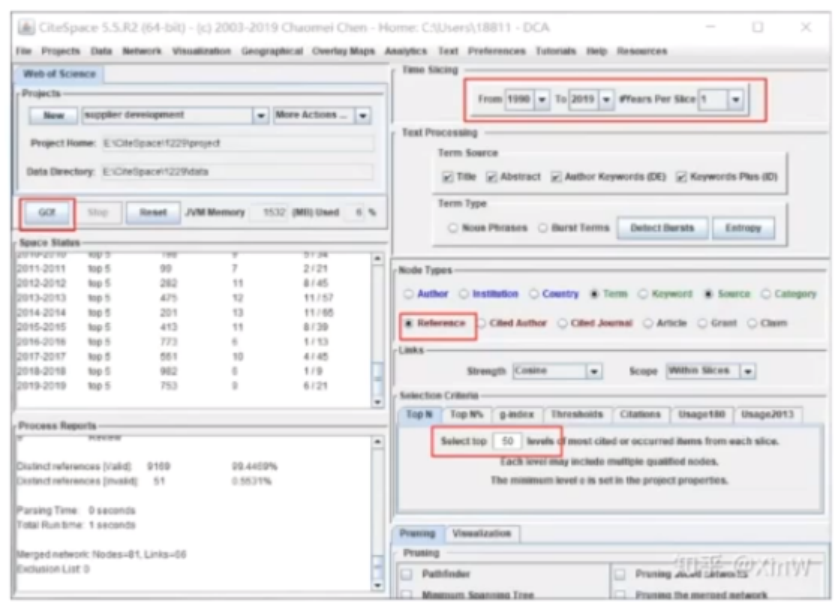
Task: Open the Network menu
Action: tap(142, 51)
